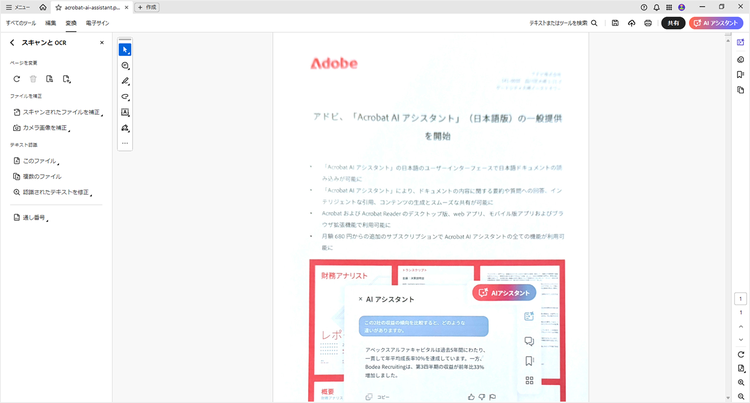750x403 pixels.
Task: Select the add text box tool
Action: [x=125, y=112]
